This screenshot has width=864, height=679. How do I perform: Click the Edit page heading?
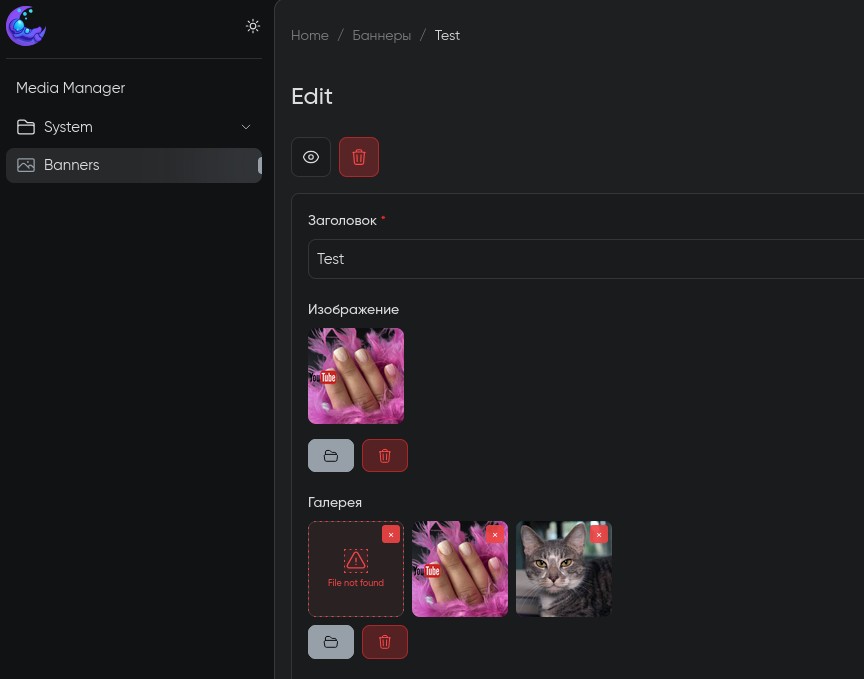point(312,96)
